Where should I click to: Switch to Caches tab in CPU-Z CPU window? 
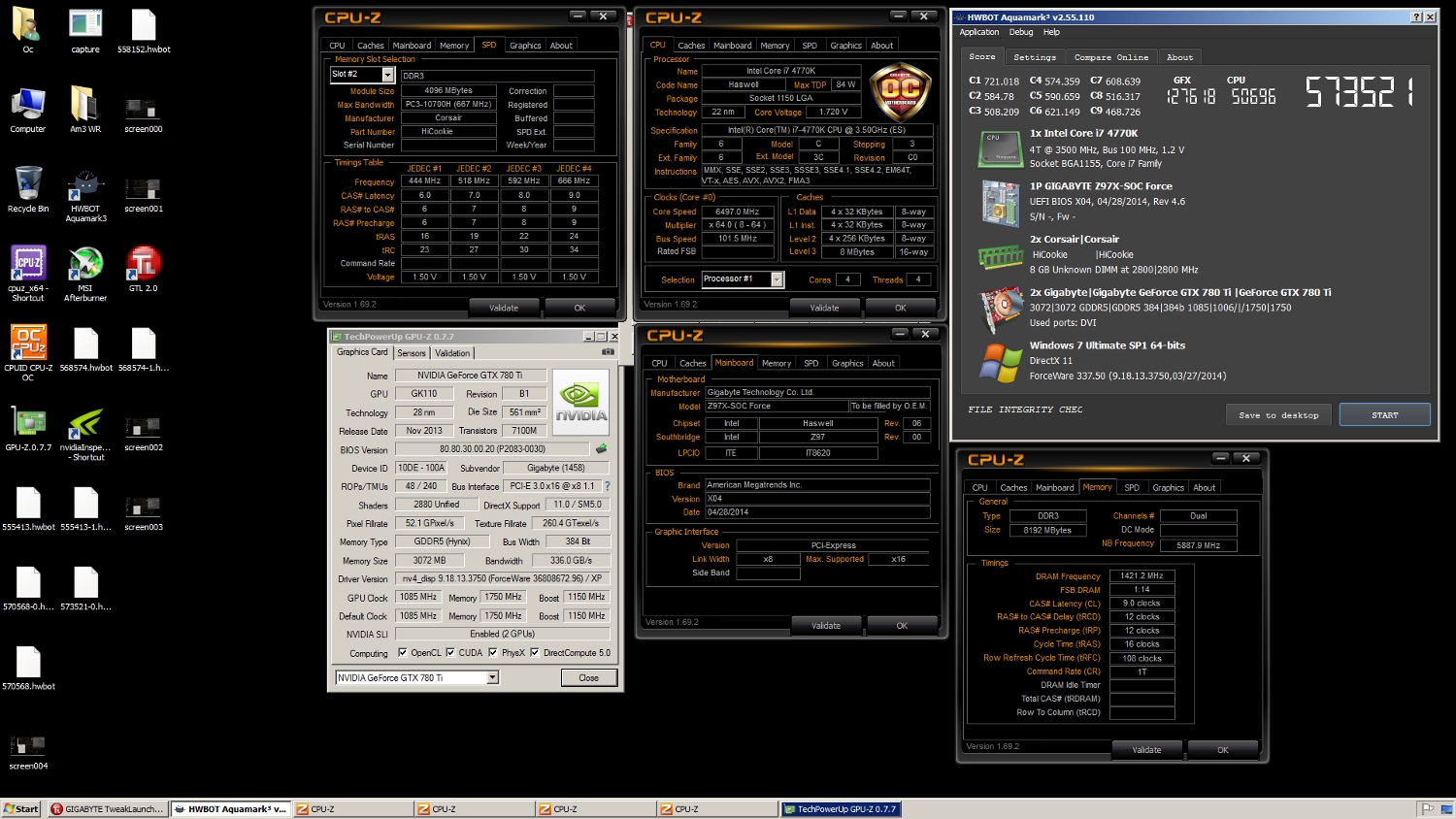coord(691,45)
